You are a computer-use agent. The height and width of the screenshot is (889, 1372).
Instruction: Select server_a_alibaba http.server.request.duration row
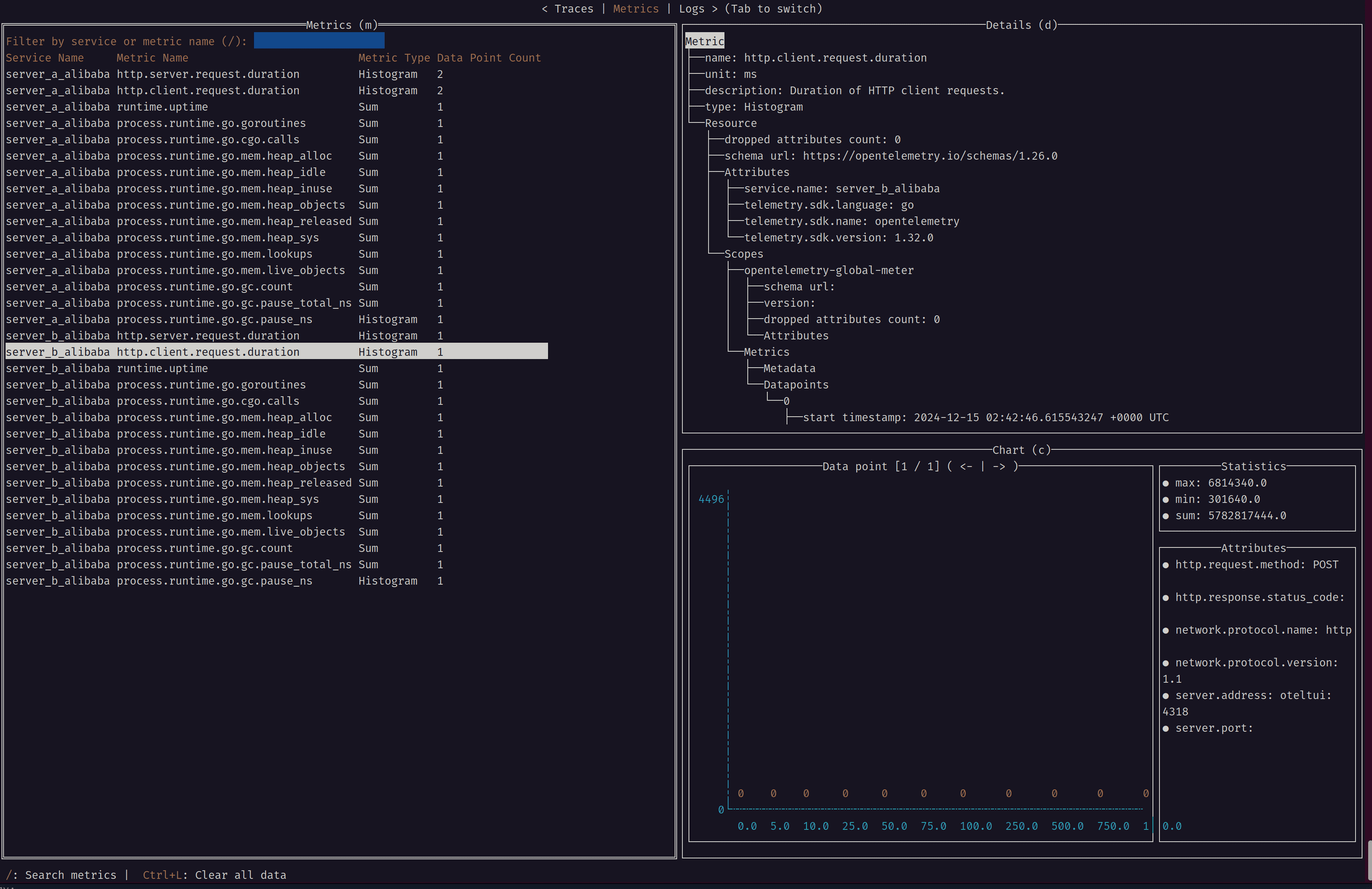tap(207, 74)
